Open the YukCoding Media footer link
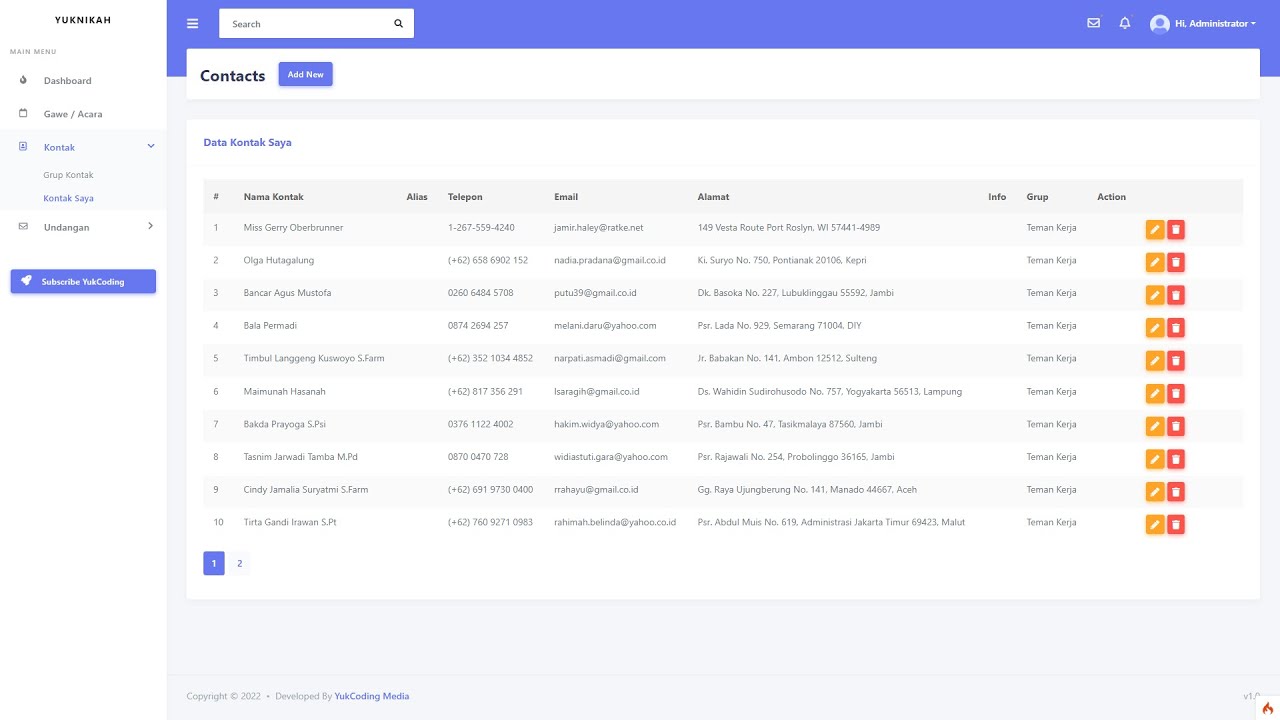Viewport: 1280px width, 720px height. tap(372, 696)
